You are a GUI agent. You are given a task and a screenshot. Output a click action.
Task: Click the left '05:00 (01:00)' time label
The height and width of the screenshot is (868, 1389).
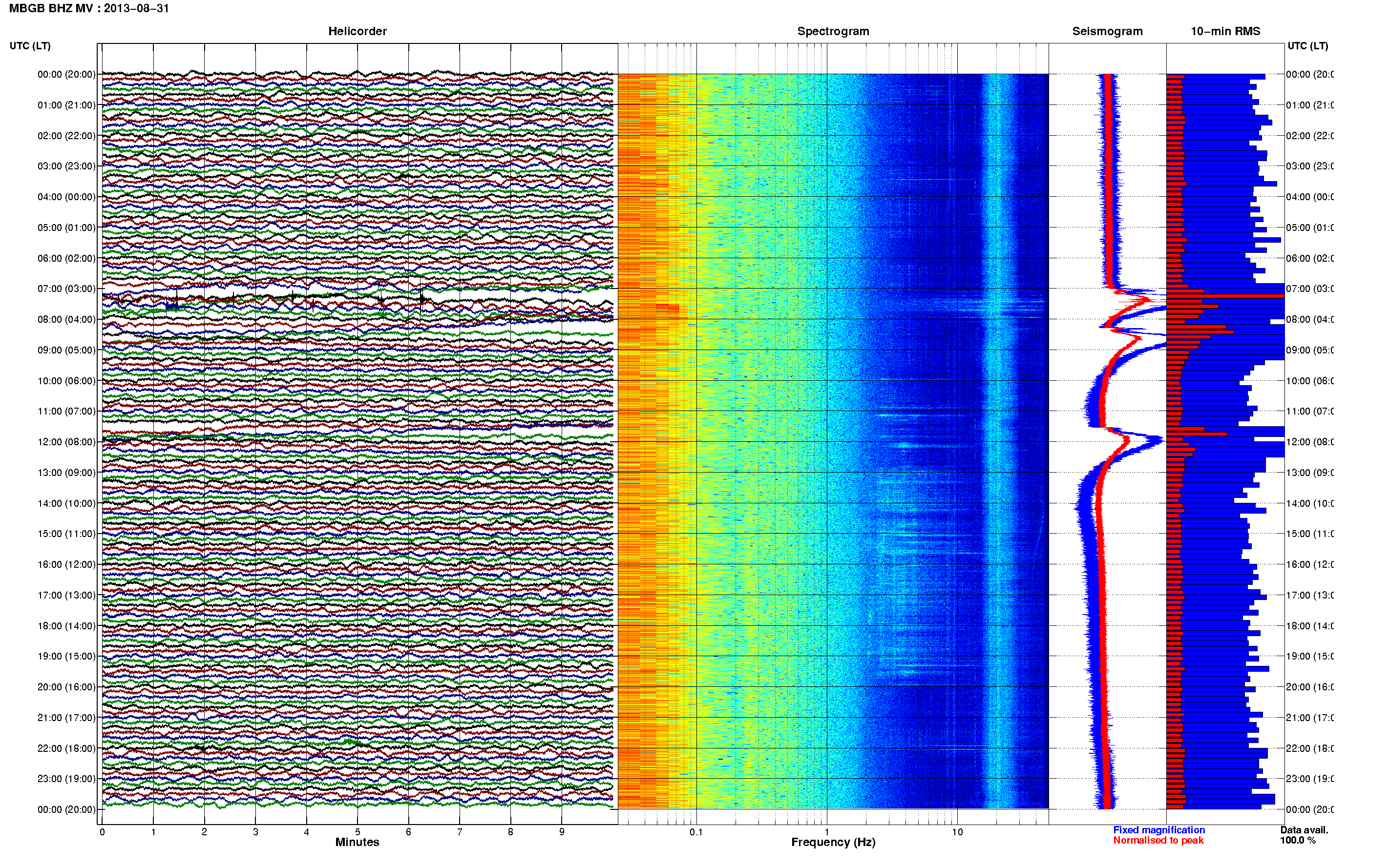(x=66, y=227)
